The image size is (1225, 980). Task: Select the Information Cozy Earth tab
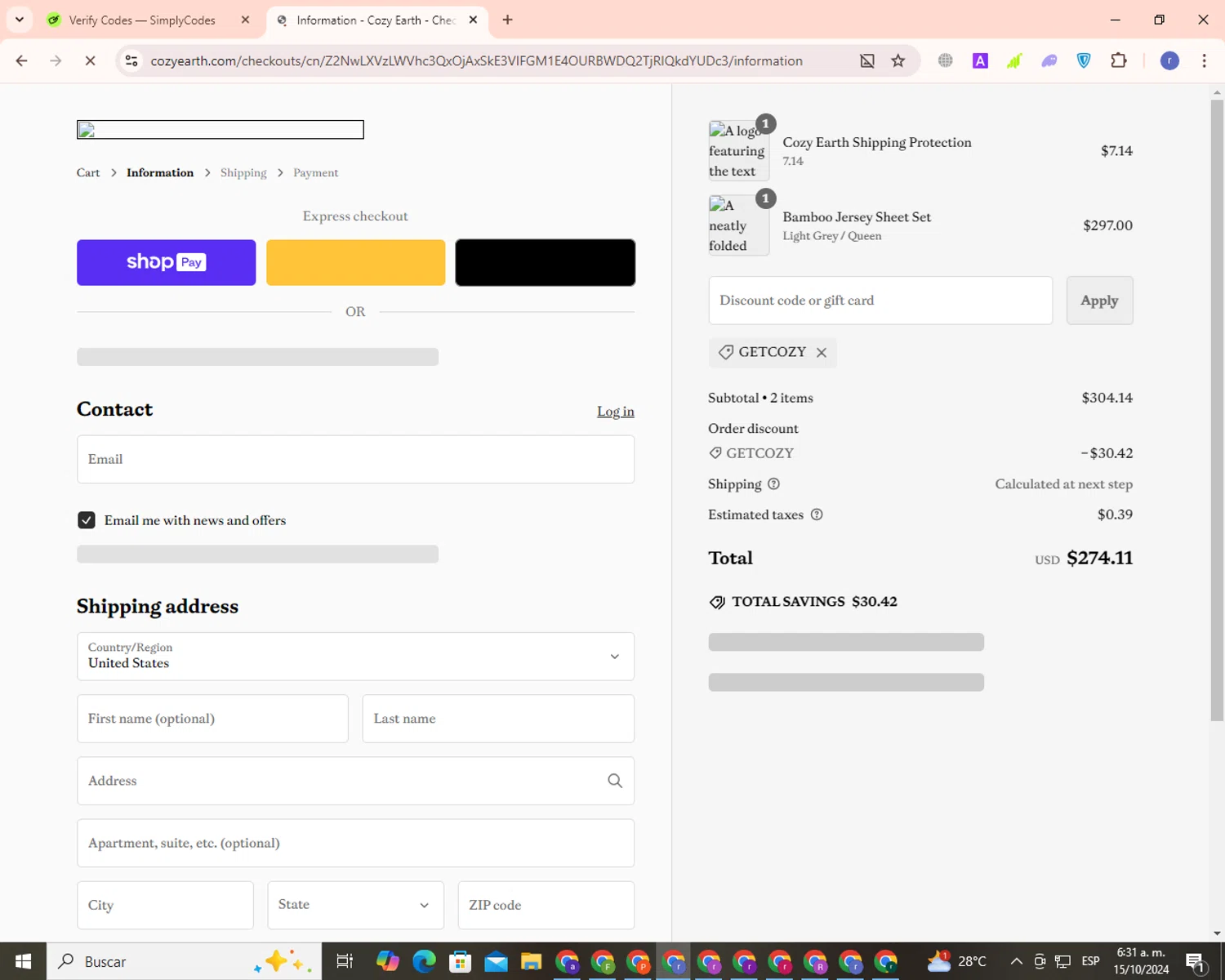pos(376,20)
